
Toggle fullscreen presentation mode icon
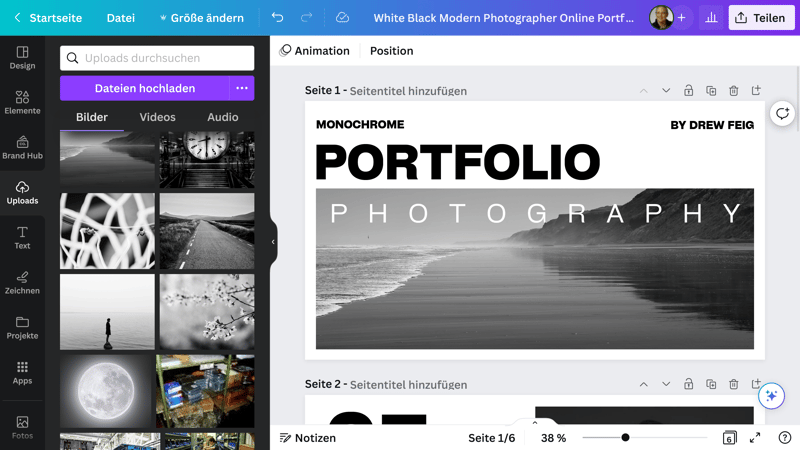pyautogui.click(x=755, y=438)
